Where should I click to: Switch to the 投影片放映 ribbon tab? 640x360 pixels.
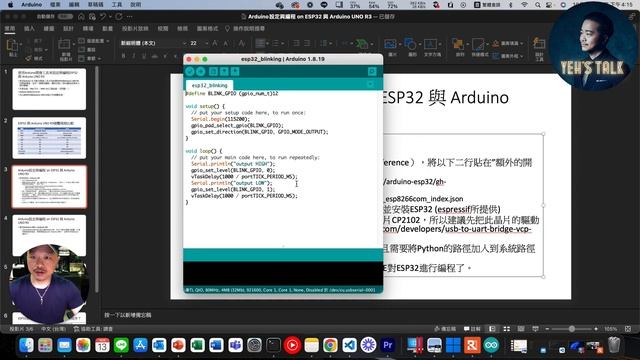pyautogui.click(x=135, y=29)
